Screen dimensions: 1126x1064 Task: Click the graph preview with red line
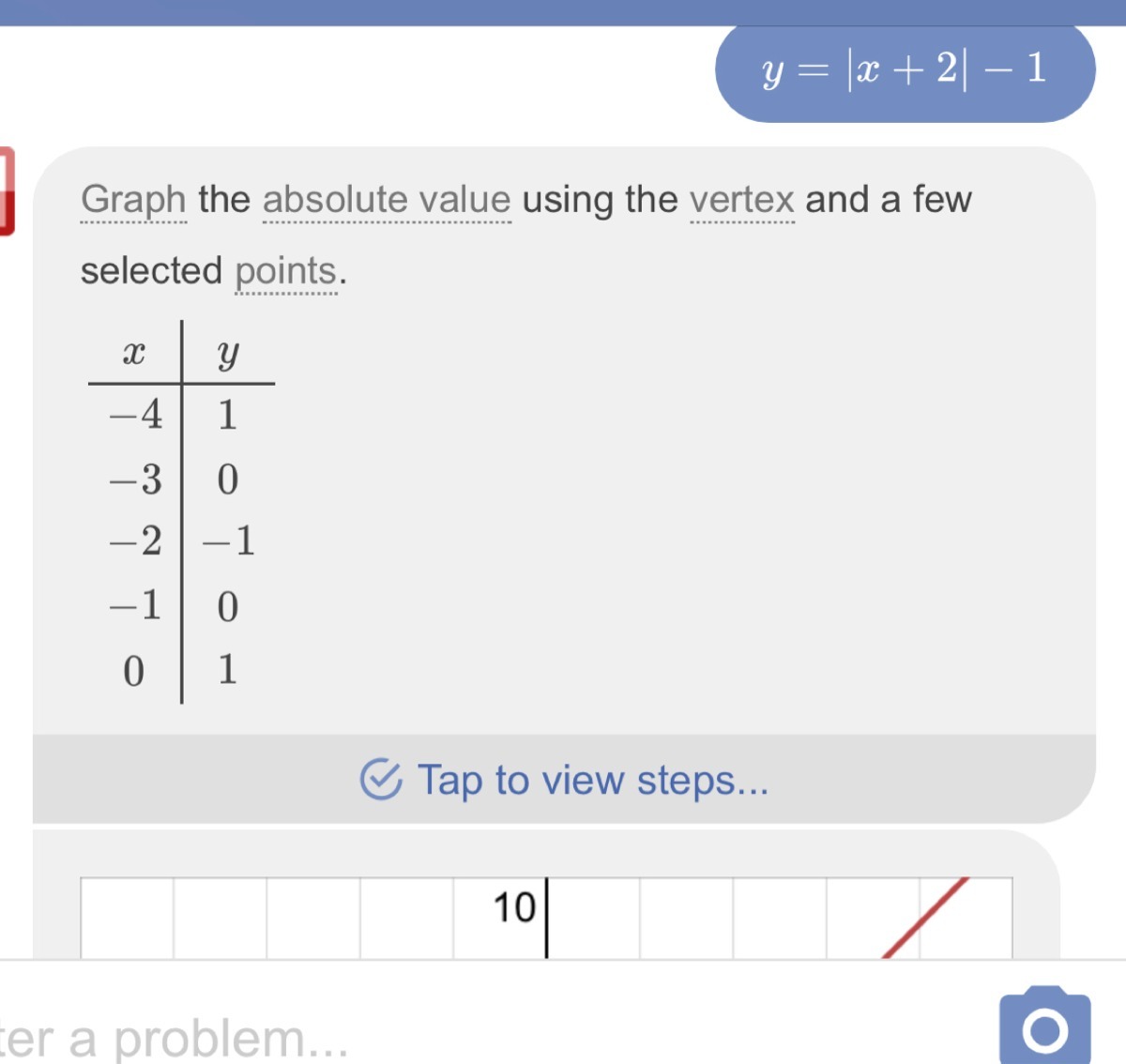[x=546, y=918]
